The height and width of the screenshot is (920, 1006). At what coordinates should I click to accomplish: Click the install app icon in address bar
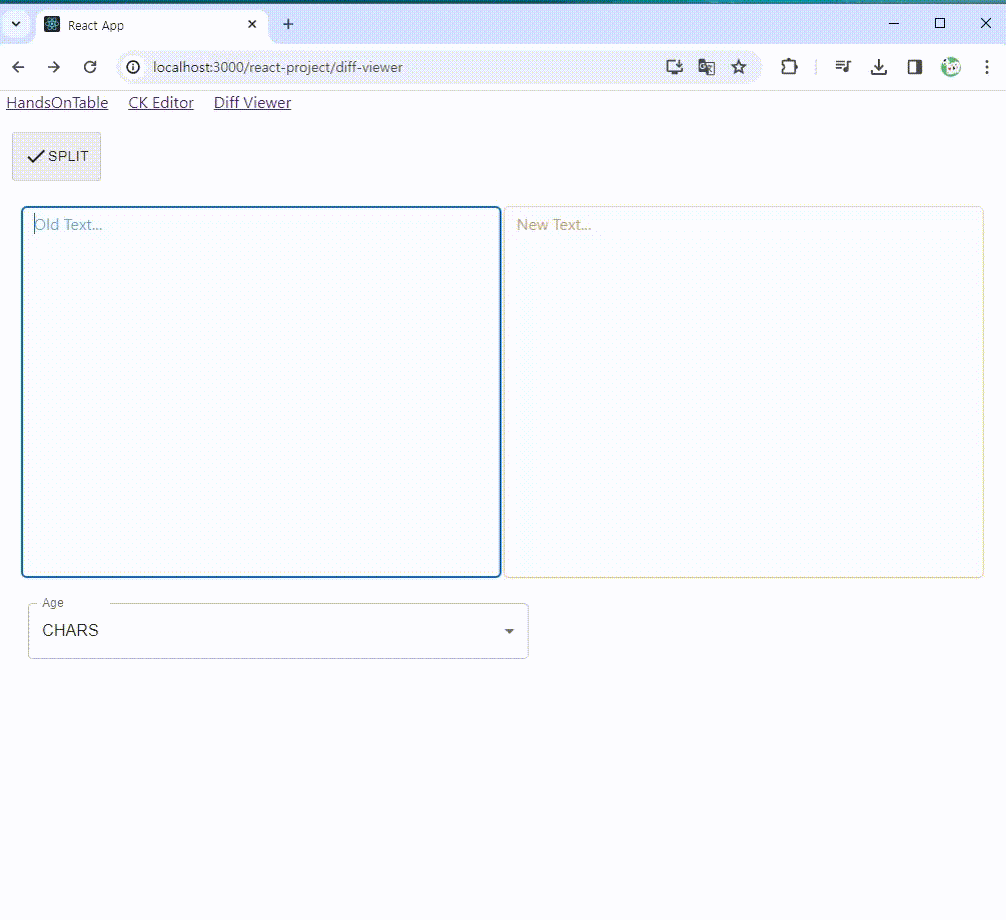[674, 67]
